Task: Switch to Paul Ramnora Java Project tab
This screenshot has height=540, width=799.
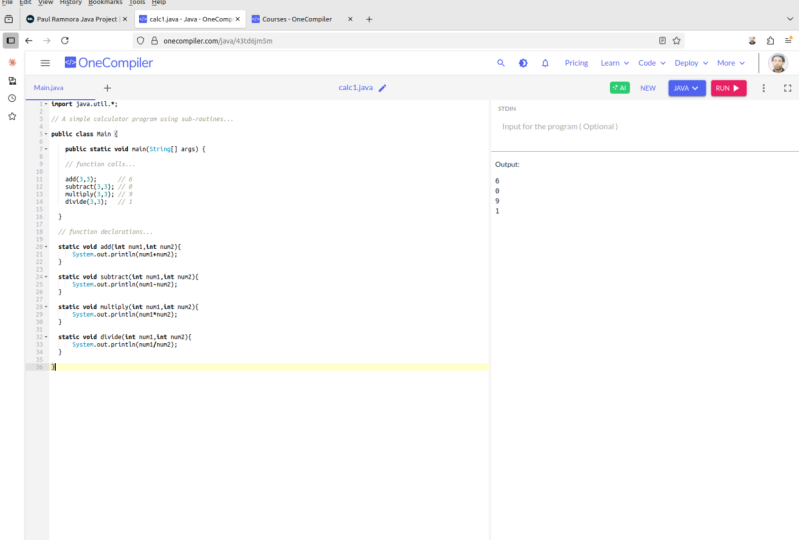Action: click(x=72, y=19)
